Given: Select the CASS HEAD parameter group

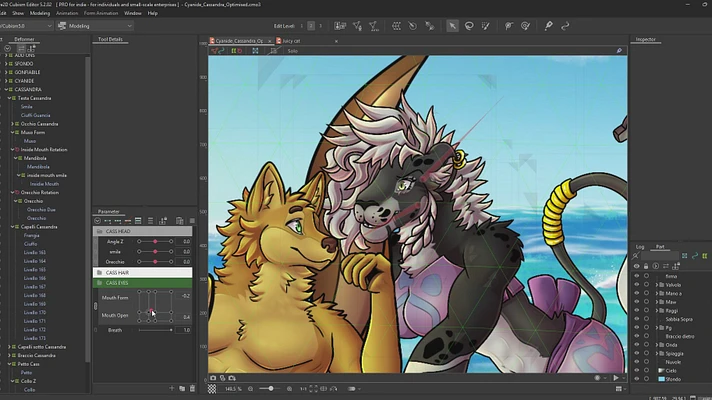Looking at the screenshot, I should point(143,231).
